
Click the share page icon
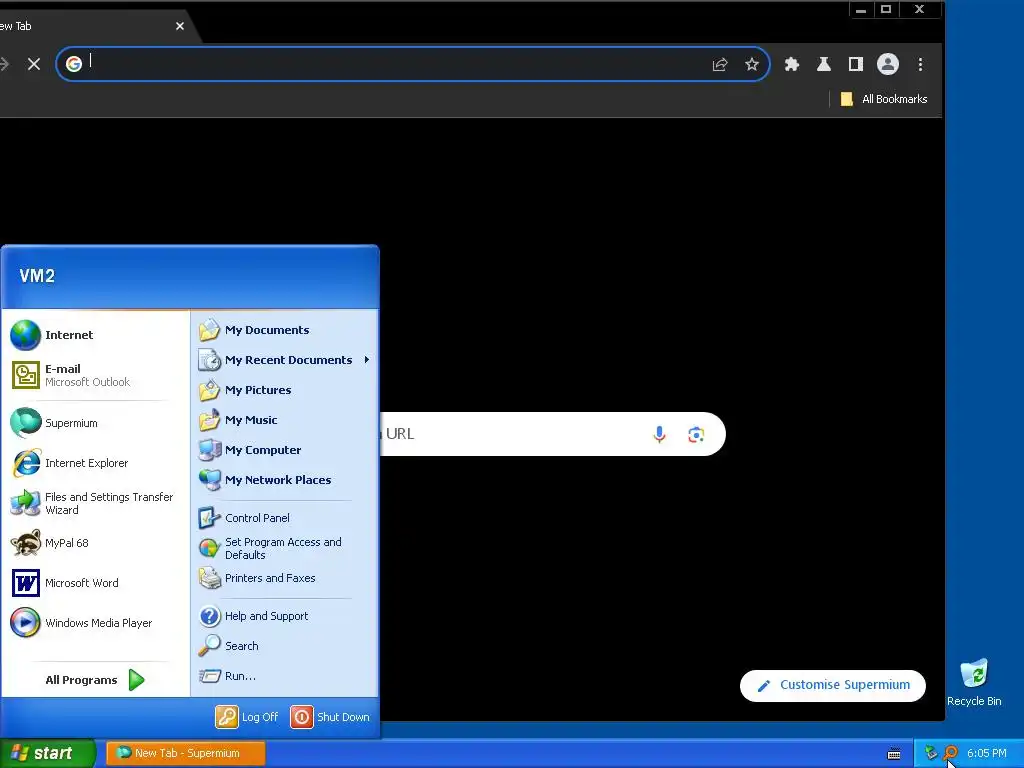coord(720,64)
